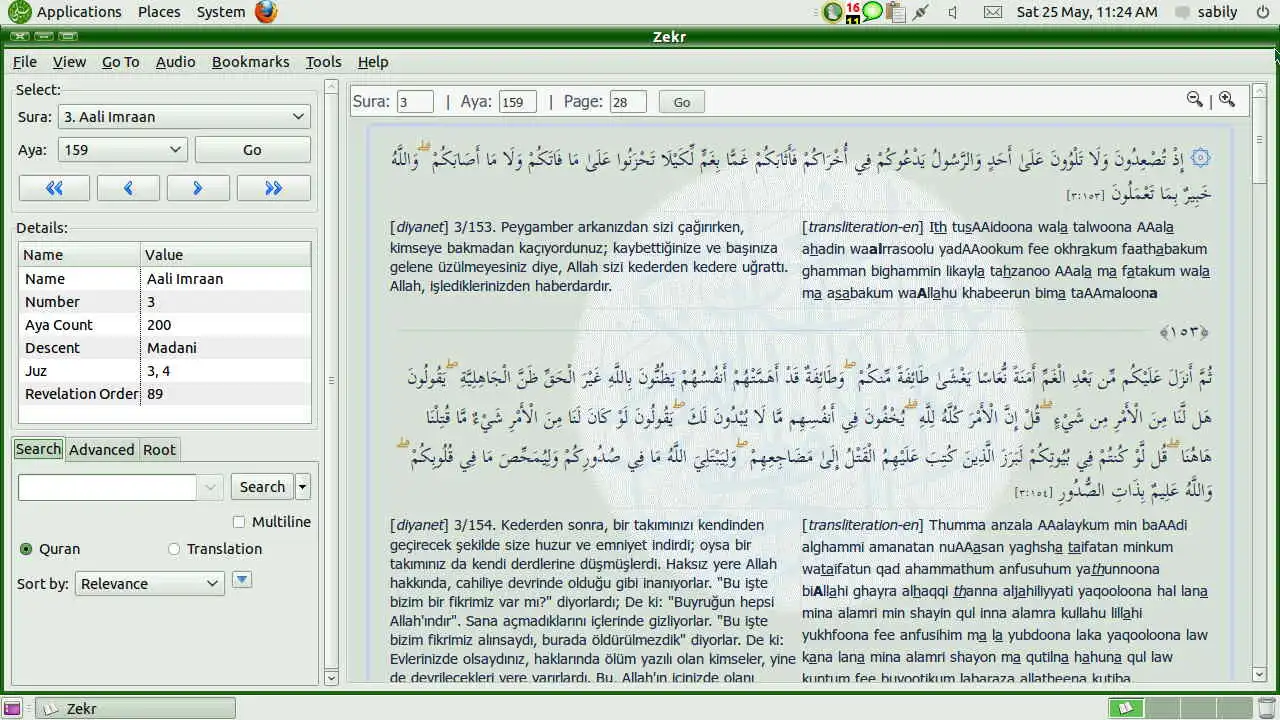Viewport: 1280px width, 720px height.
Task: Open the Sura selection combo box
Action: 184,117
